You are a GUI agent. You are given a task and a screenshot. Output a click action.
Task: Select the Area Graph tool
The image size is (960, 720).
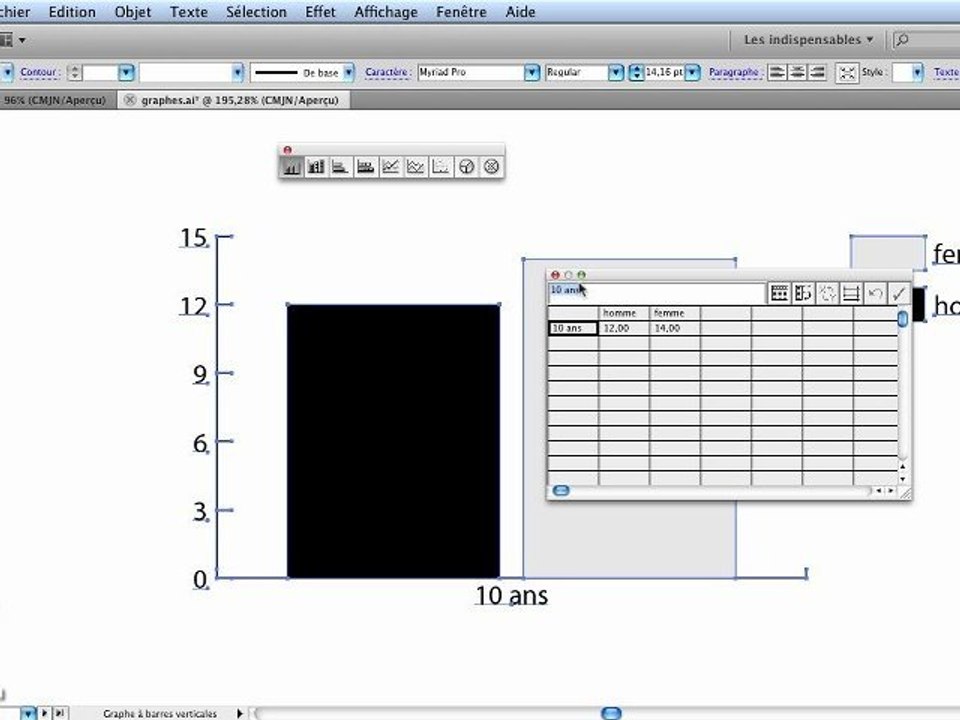point(416,167)
